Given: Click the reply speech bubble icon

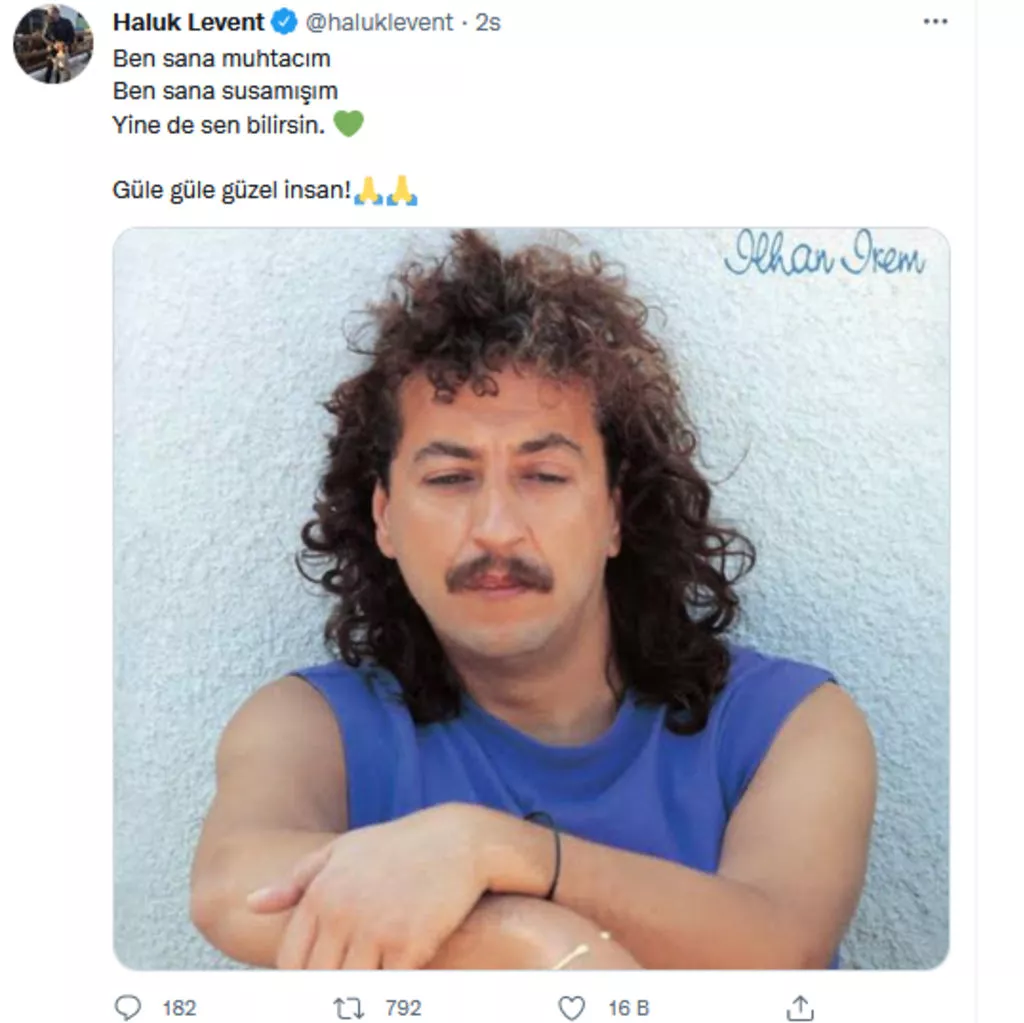Looking at the screenshot, I should pyautogui.click(x=128, y=1007).
